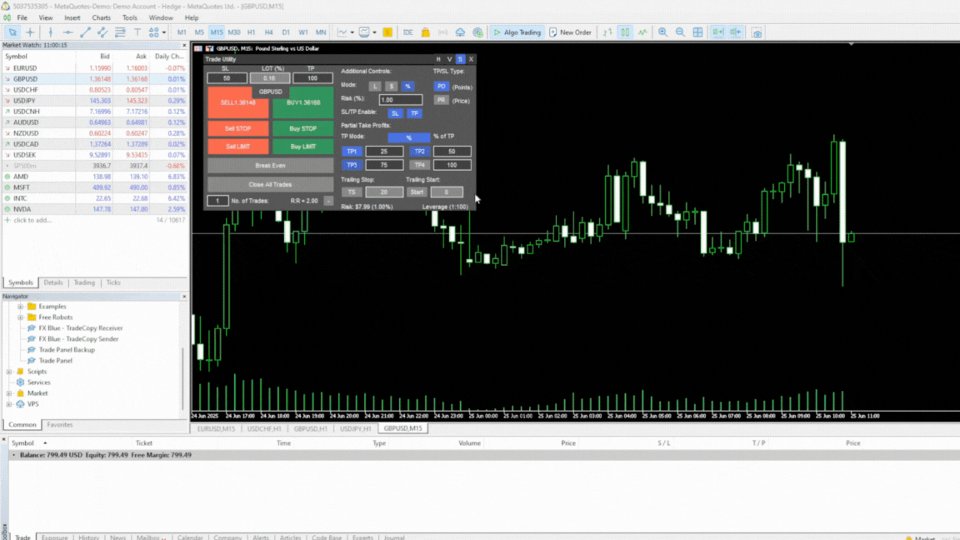This screenshot has height=540, width=960.
Task: Switch chart to M1 timeframe
Action: [182, 32]
